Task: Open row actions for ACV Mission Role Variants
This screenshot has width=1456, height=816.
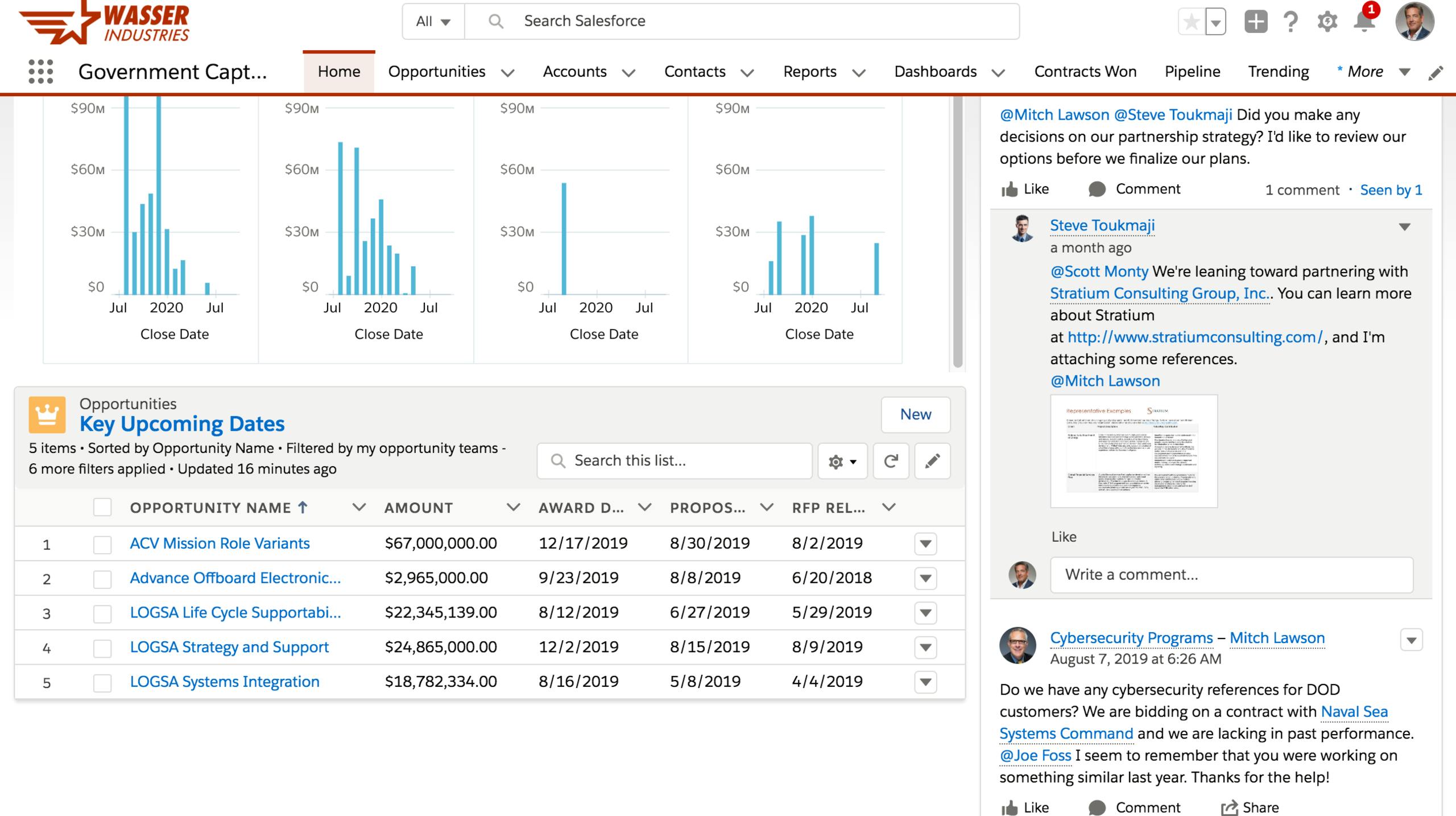Action: click(x=925, y=544)
